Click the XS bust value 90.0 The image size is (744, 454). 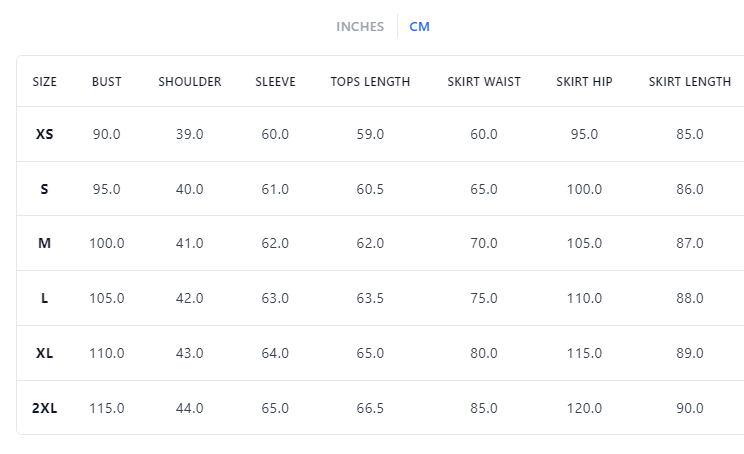[x=106, y=134]
